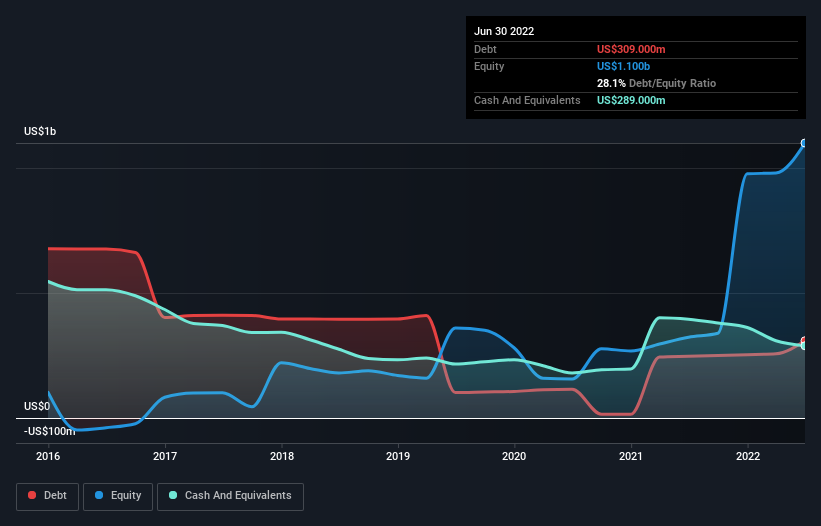Click the US$0 y-axis label
821x526 pixels.
37,407
